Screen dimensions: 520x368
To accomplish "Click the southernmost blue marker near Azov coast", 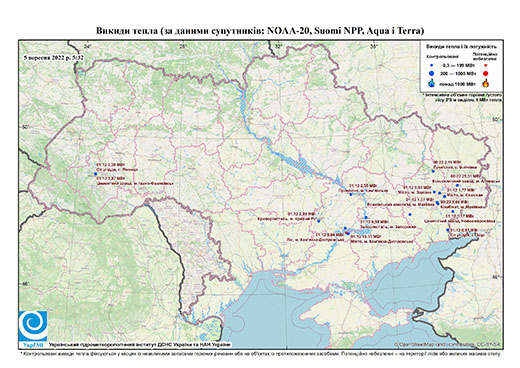I will pyautogui.click(x=448, y=230).
